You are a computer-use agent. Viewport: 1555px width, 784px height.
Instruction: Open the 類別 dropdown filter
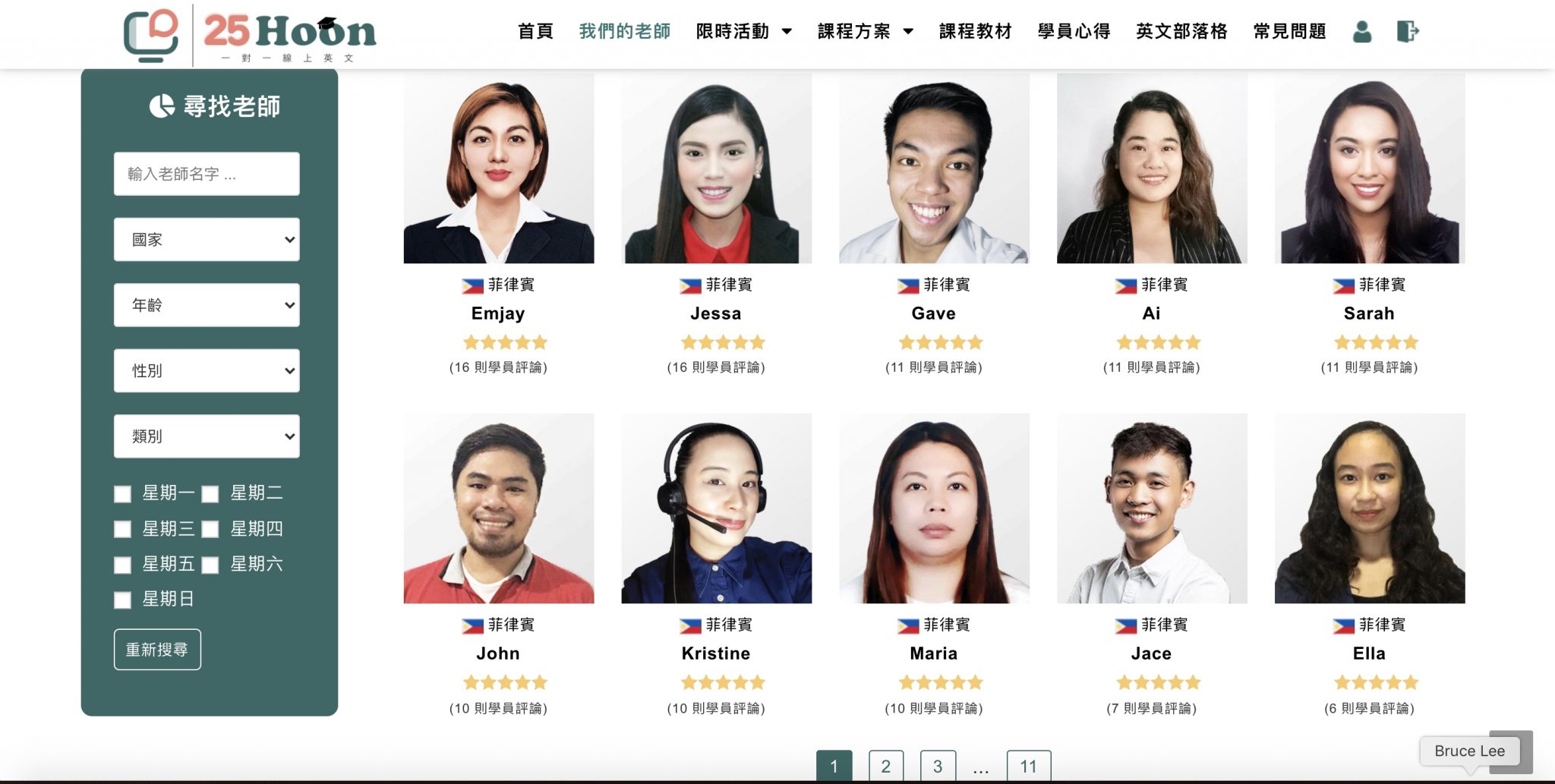207,436
